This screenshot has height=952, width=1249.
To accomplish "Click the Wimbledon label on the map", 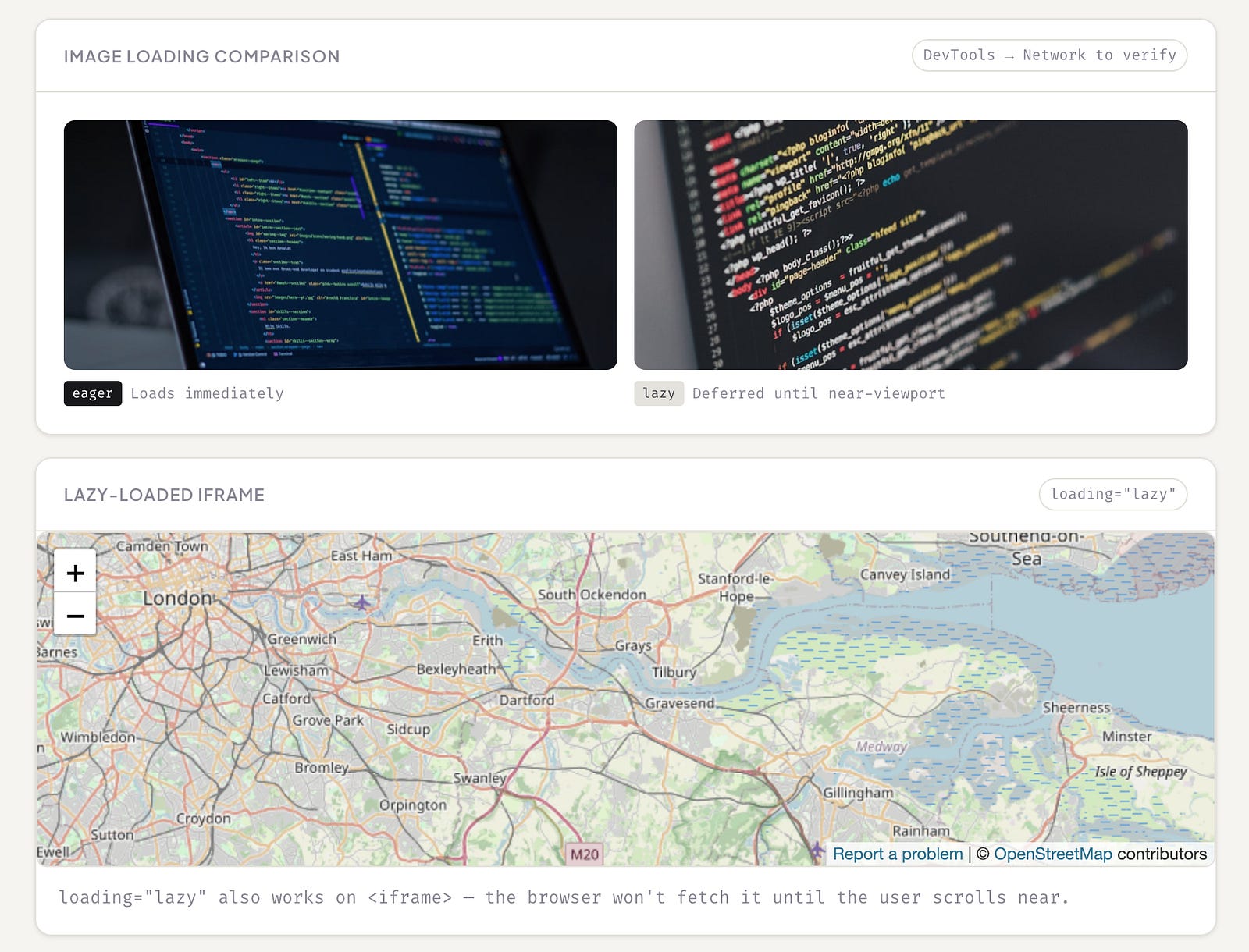I will pyautogui.click(x=98, y=737).
